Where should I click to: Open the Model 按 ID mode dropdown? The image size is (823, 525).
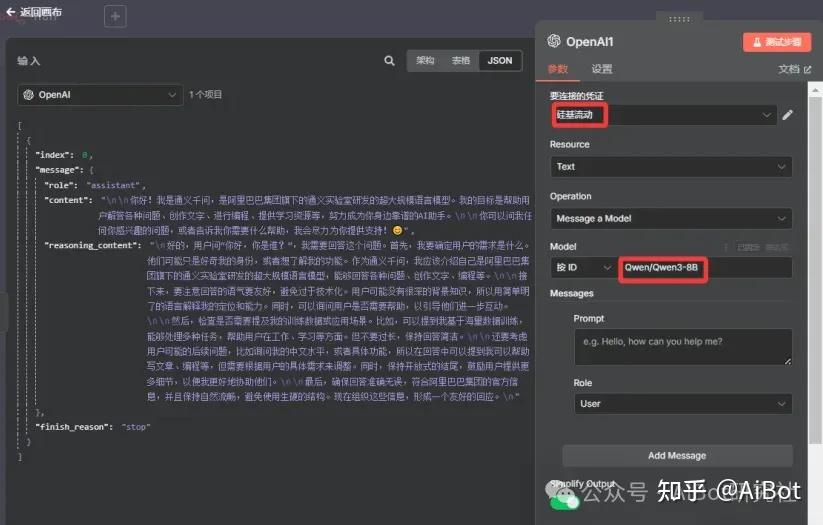point(584,268)
